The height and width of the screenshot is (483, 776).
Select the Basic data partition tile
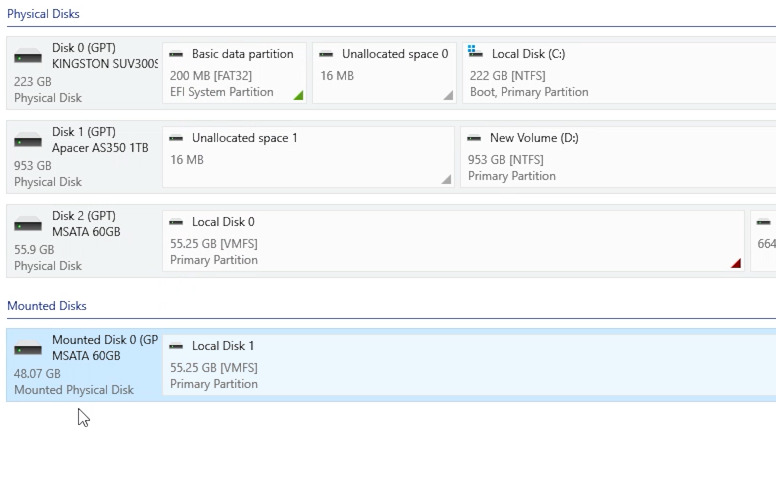235,73
